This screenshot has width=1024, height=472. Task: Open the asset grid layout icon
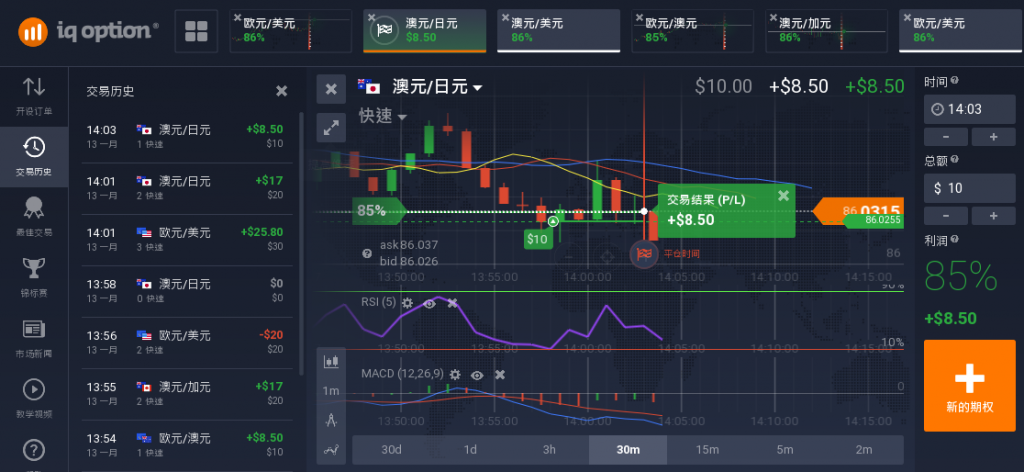196,31
